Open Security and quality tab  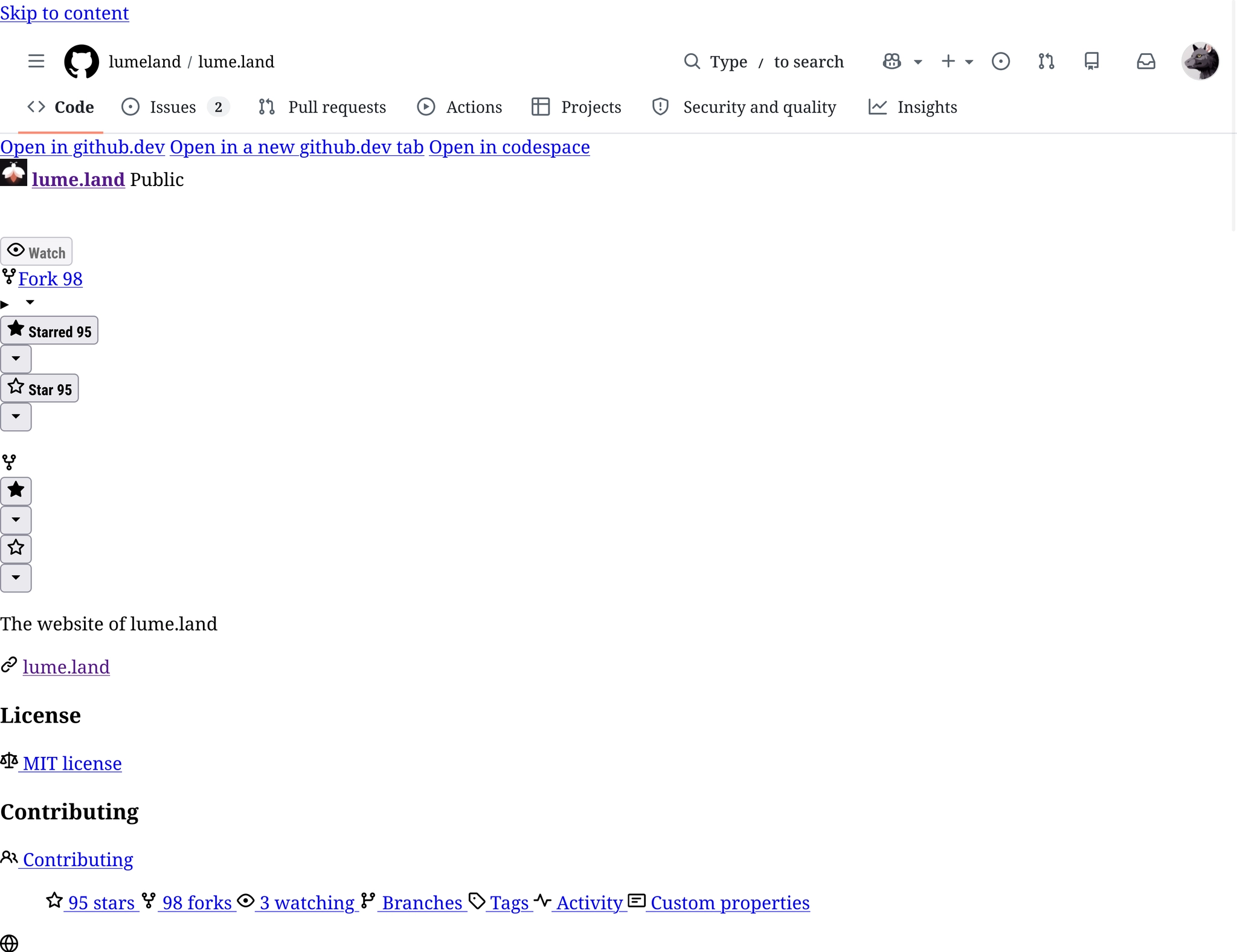744,107
